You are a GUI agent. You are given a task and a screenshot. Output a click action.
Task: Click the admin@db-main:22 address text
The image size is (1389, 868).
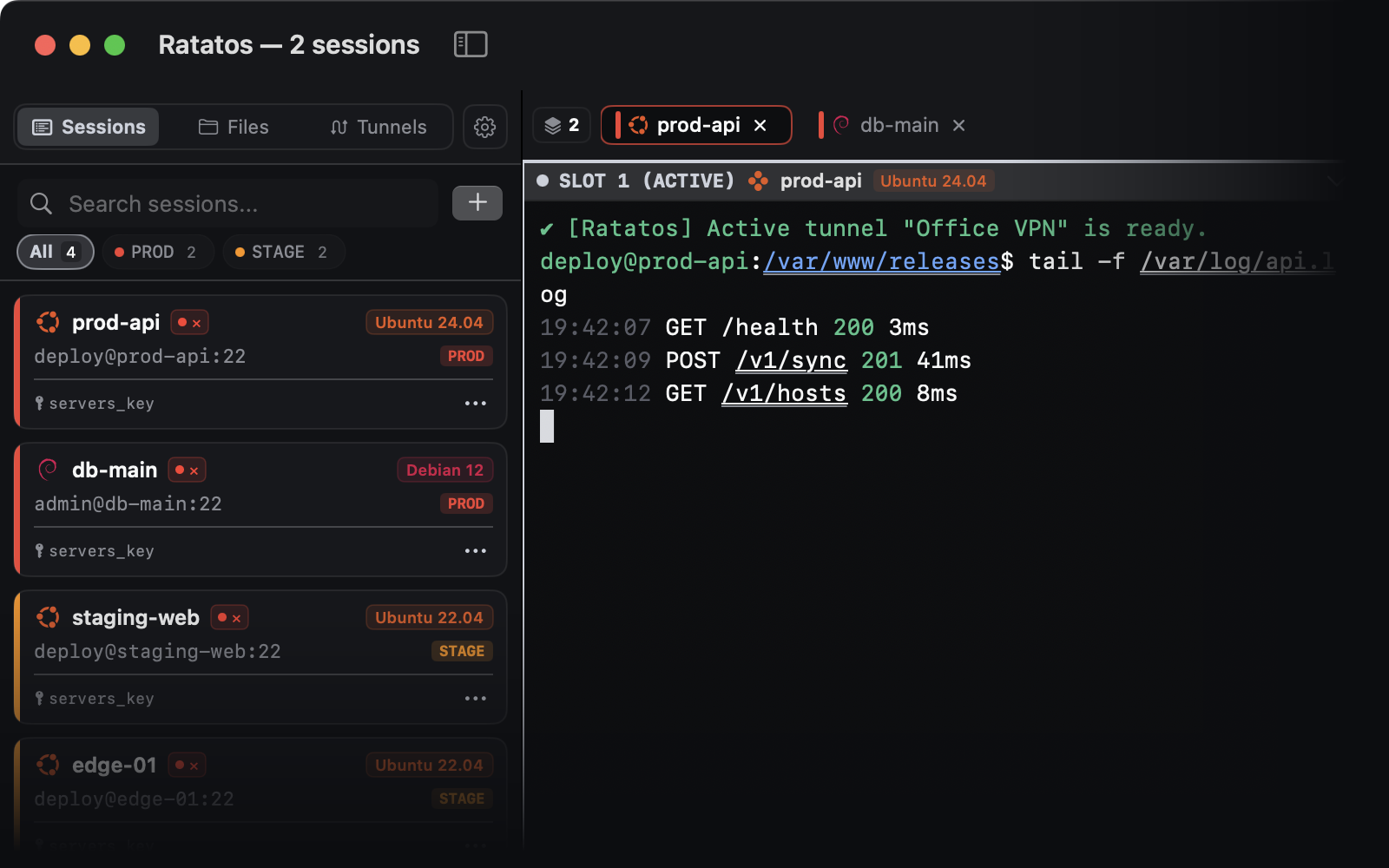point(128,504)
